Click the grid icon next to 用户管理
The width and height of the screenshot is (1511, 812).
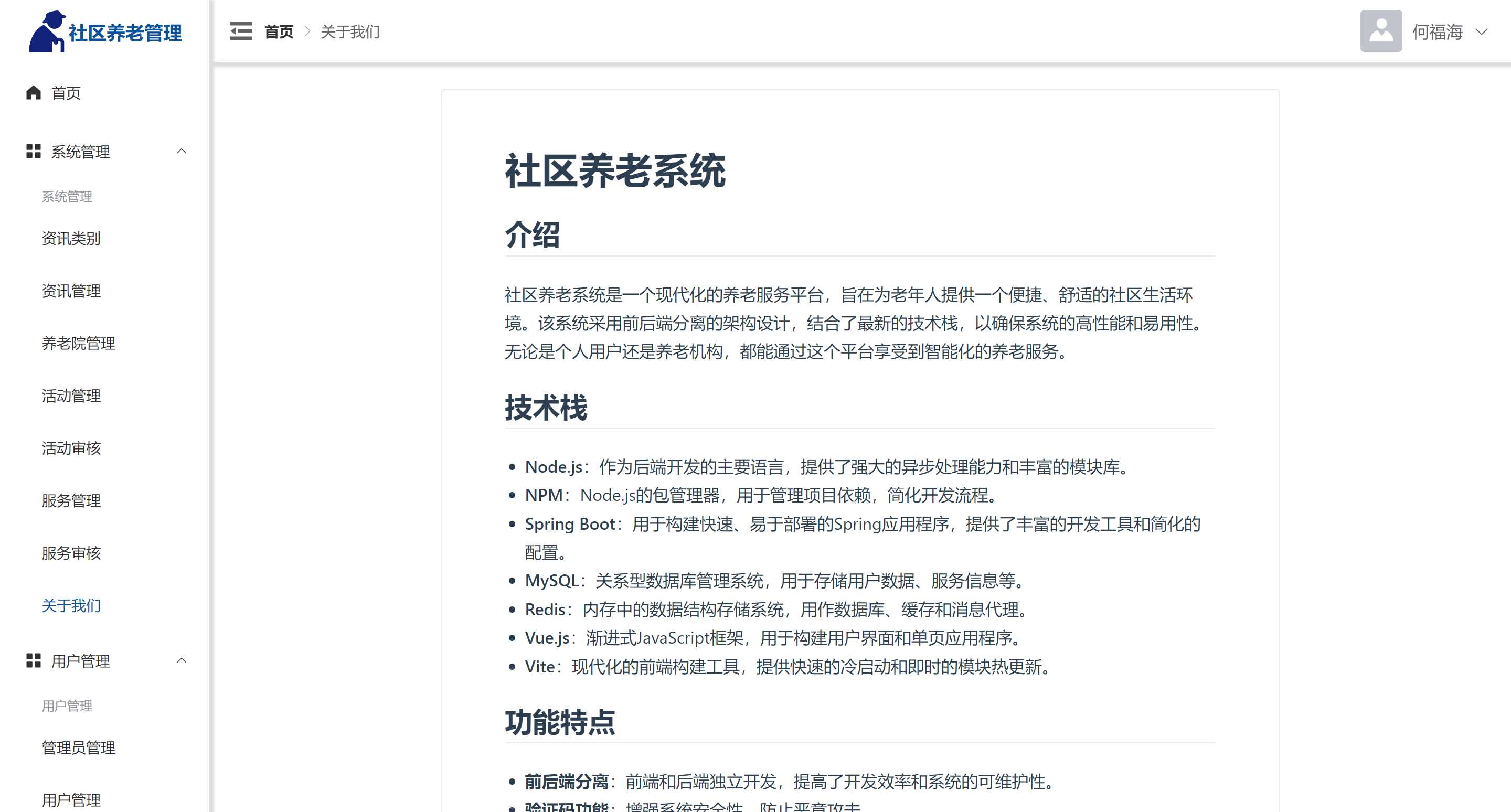[34, 661]
